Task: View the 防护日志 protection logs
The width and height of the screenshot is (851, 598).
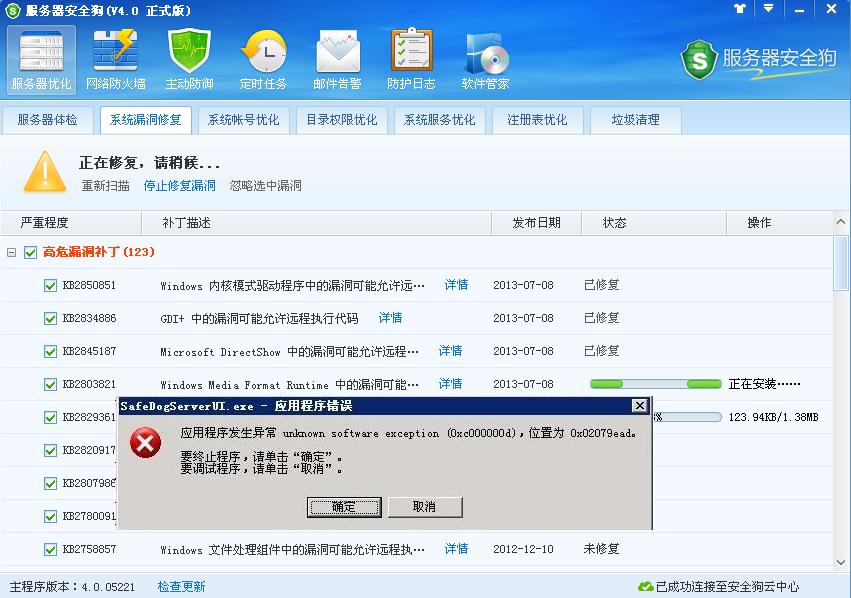Action: [411, 58]
